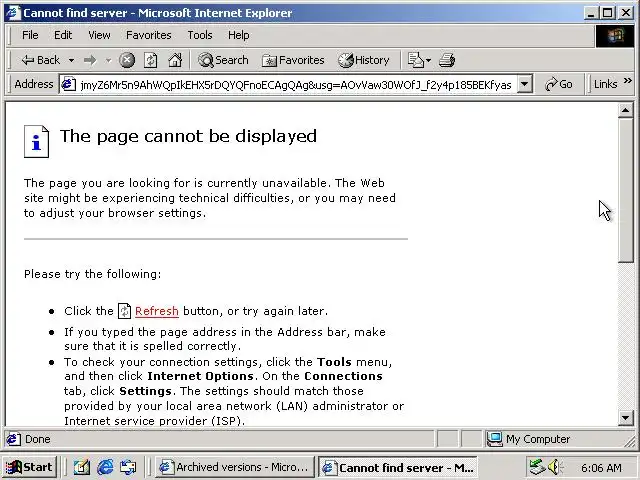Click the refresh icon beside Refresh link
Image resolution: width=640 pixels, height=480 pixels.
(124, 311)
